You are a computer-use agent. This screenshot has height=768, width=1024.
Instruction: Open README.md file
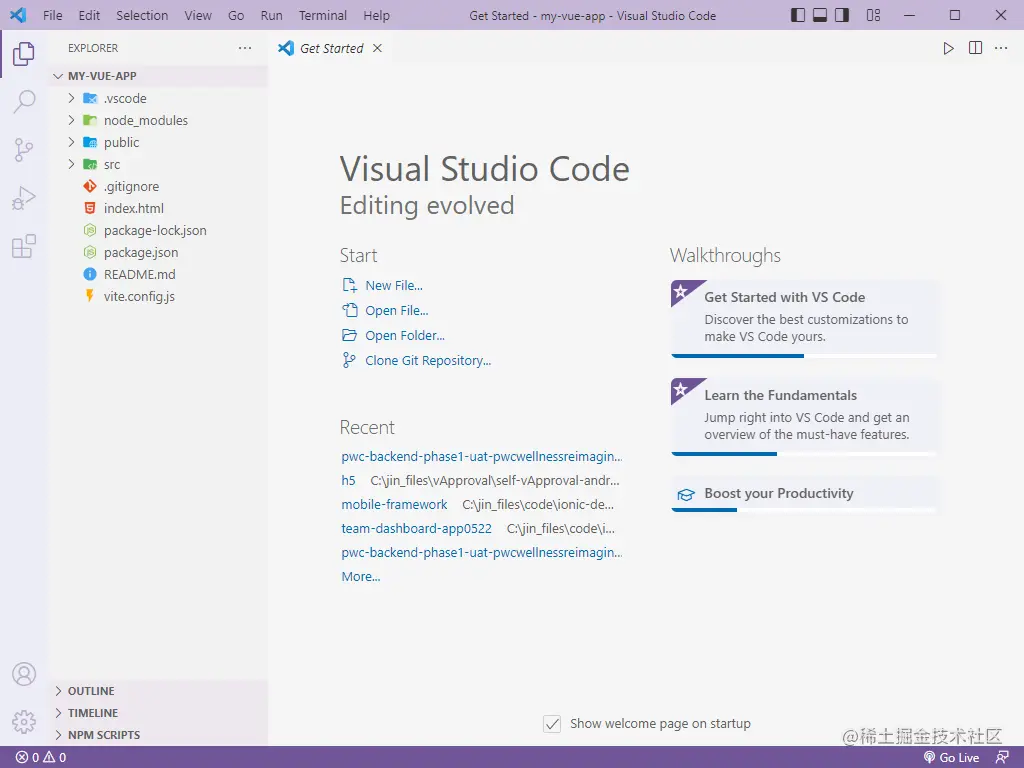coord(160,274)
